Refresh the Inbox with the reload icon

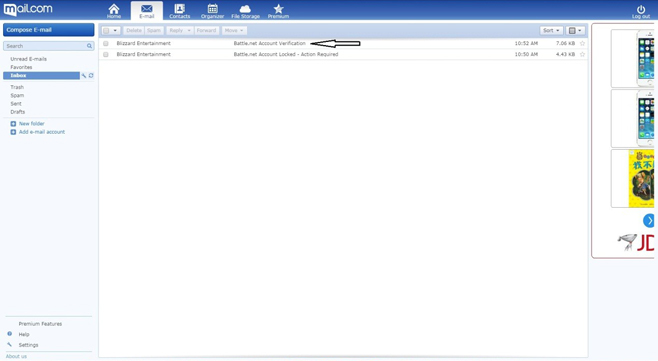tap(91, 76)
